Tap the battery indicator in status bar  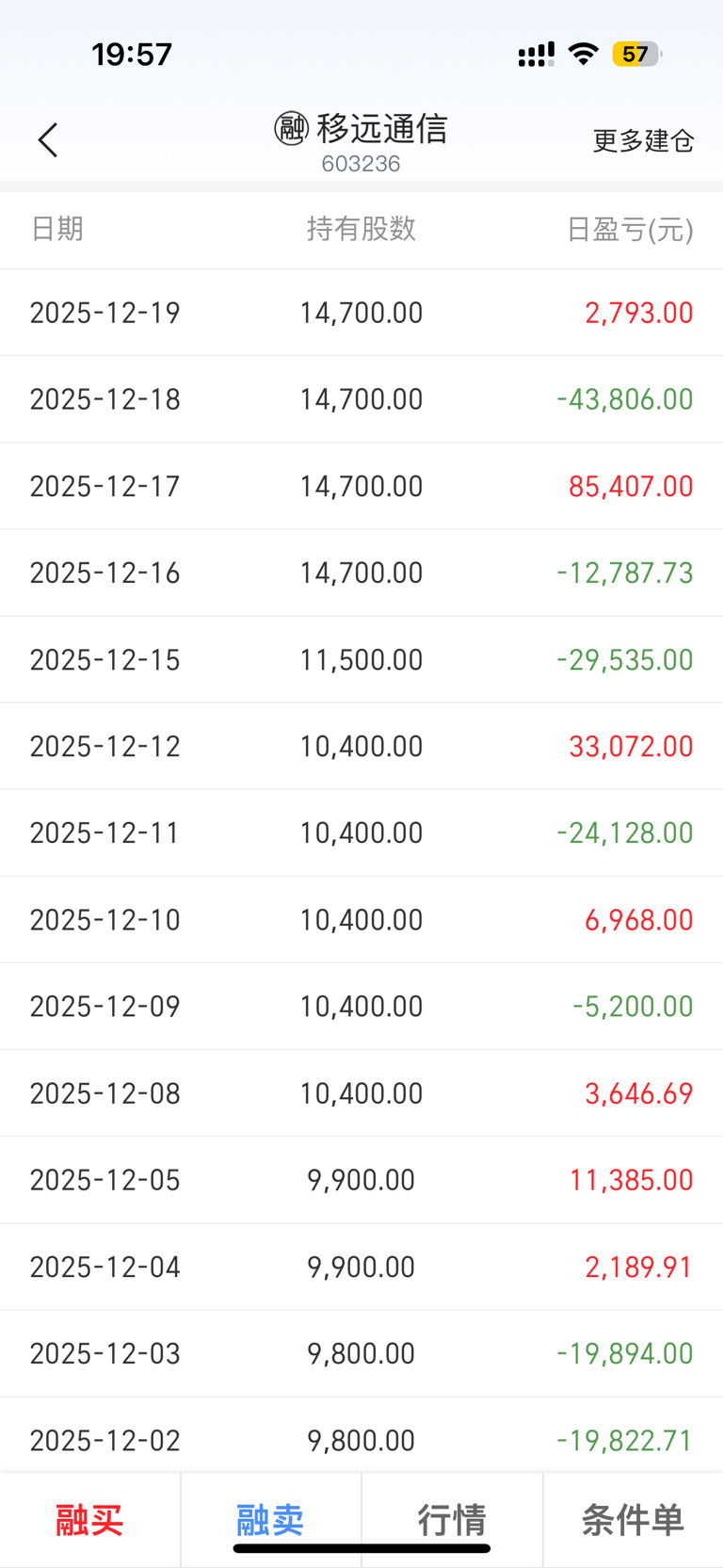636,55
